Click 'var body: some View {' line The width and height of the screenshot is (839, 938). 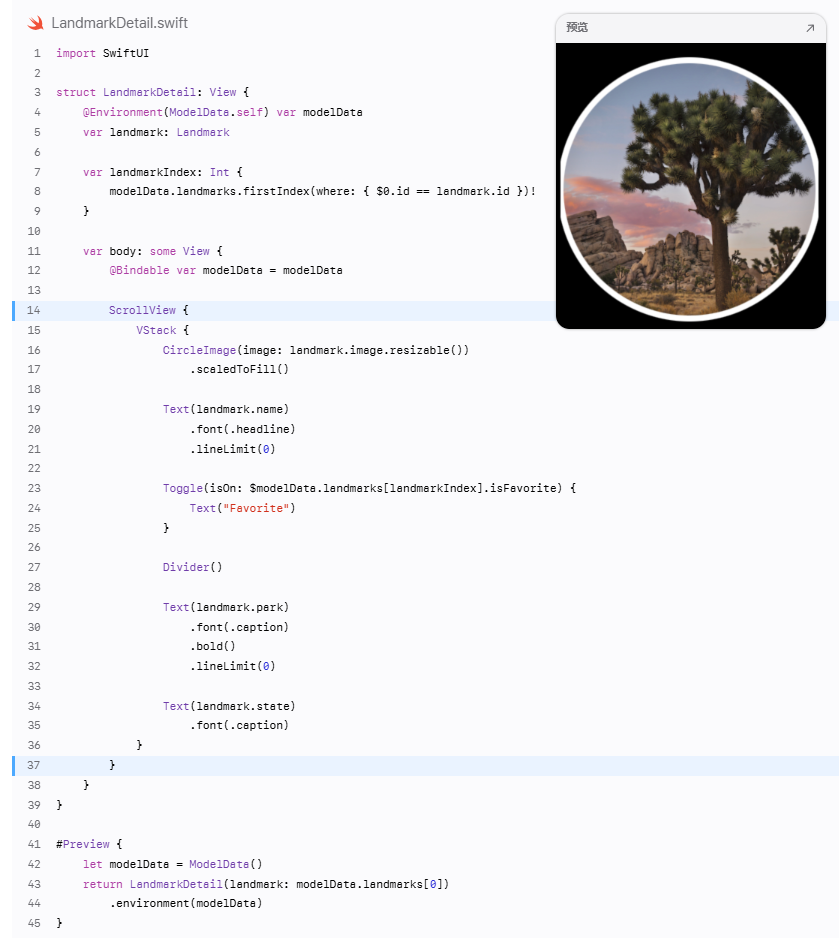pos(152,251)
